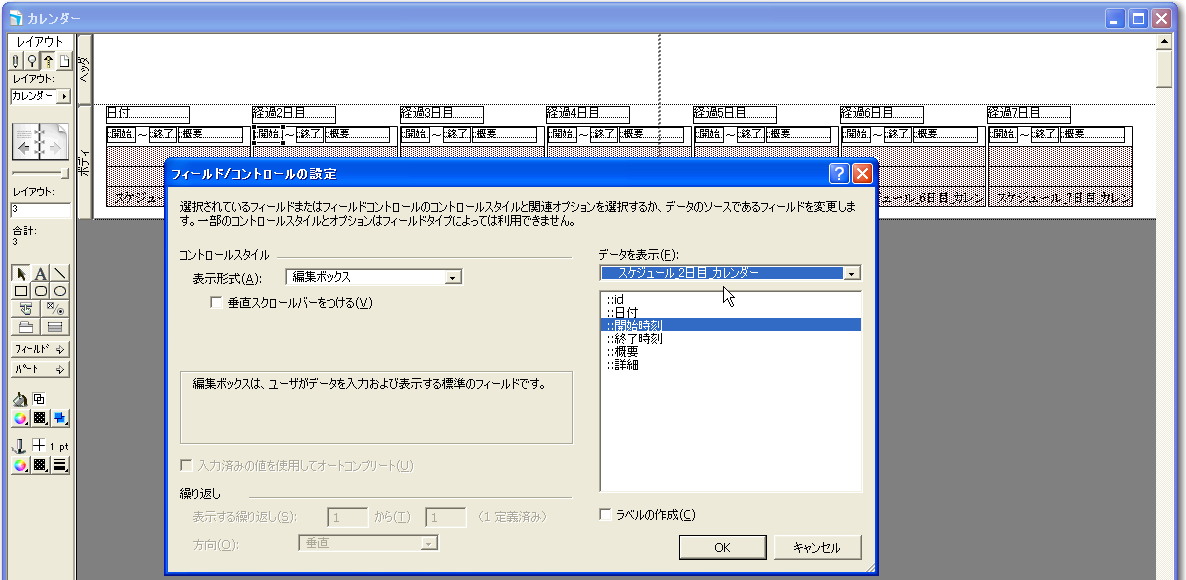The height and width of the screenshot is (580, 1186).
Task: Select the Text tool in the toolbox
Action: tap(41, 274)
